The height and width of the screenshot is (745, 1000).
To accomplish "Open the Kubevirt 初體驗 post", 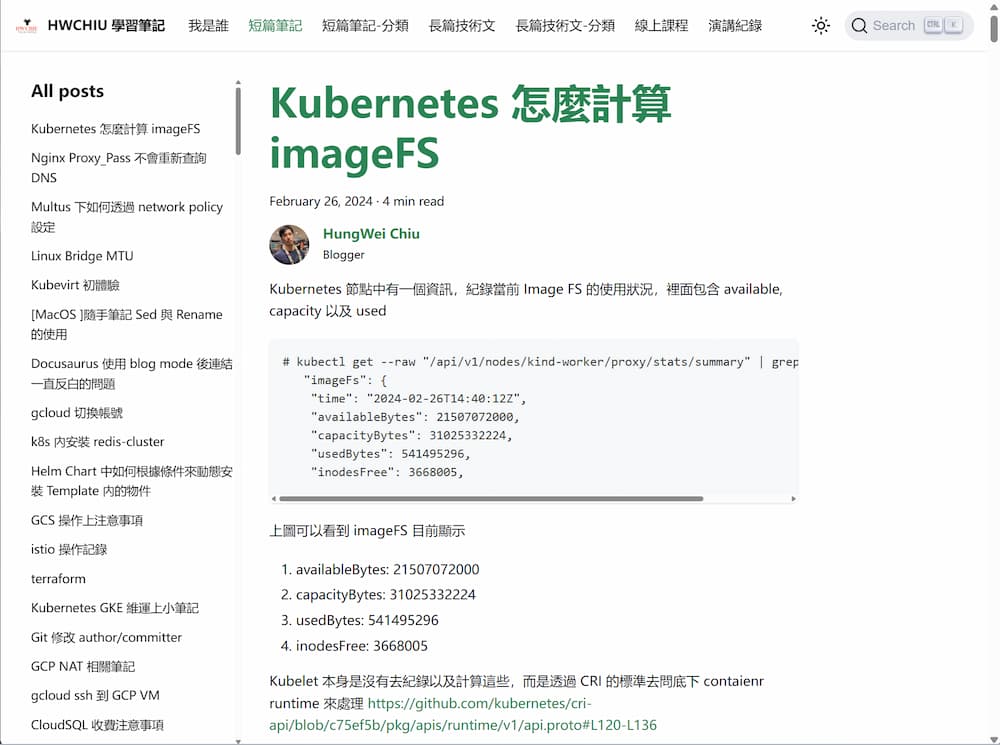I will [x=76, y=285].
